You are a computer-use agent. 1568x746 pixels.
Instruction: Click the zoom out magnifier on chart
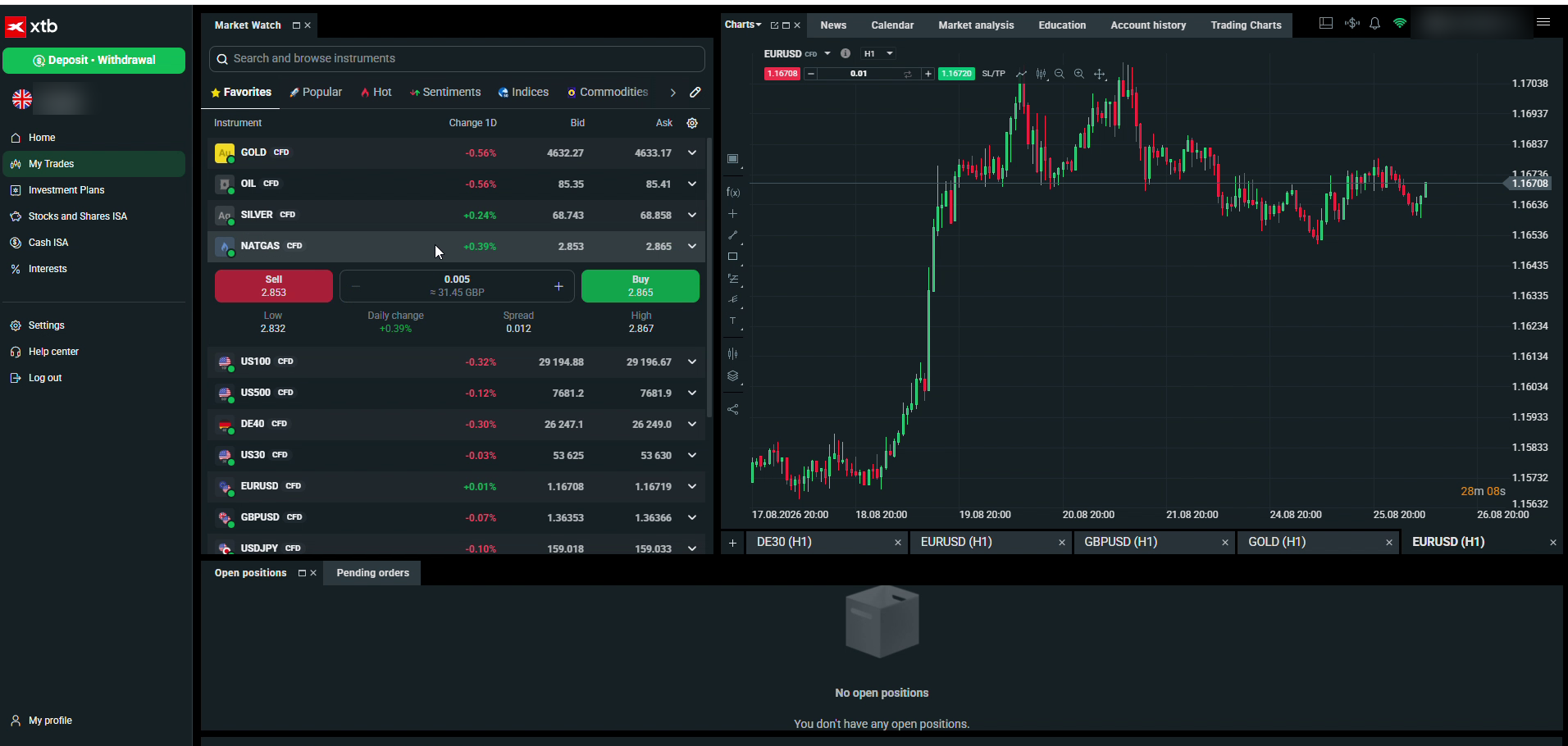(x=1060, y=74)
